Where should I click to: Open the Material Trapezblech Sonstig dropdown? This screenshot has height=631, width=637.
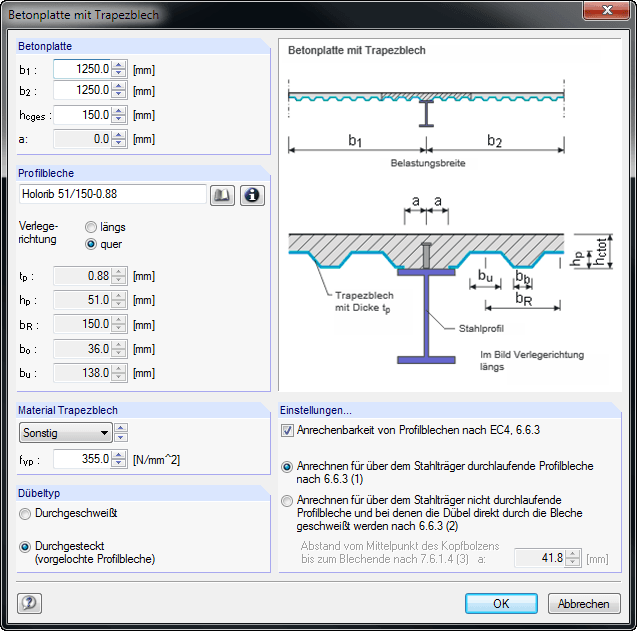point(66,433)
